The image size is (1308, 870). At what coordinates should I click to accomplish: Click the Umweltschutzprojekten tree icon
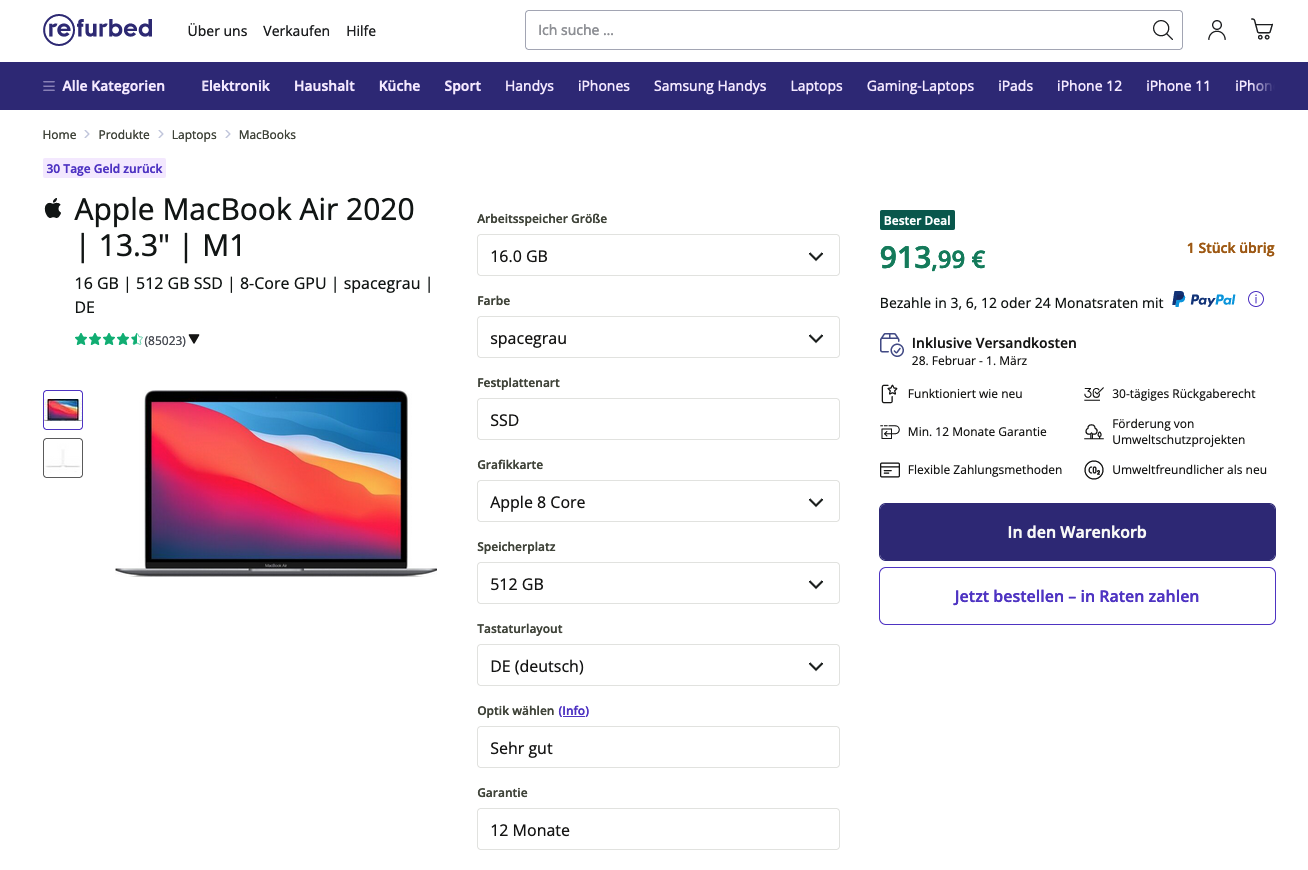pyautogui.click(x=1093, y=432)
